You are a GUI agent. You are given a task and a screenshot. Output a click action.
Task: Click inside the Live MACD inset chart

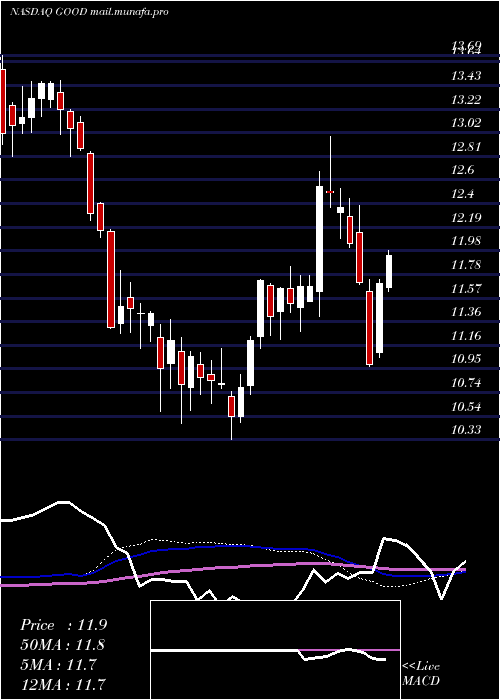pyautogui.click(x=275, y=650)
